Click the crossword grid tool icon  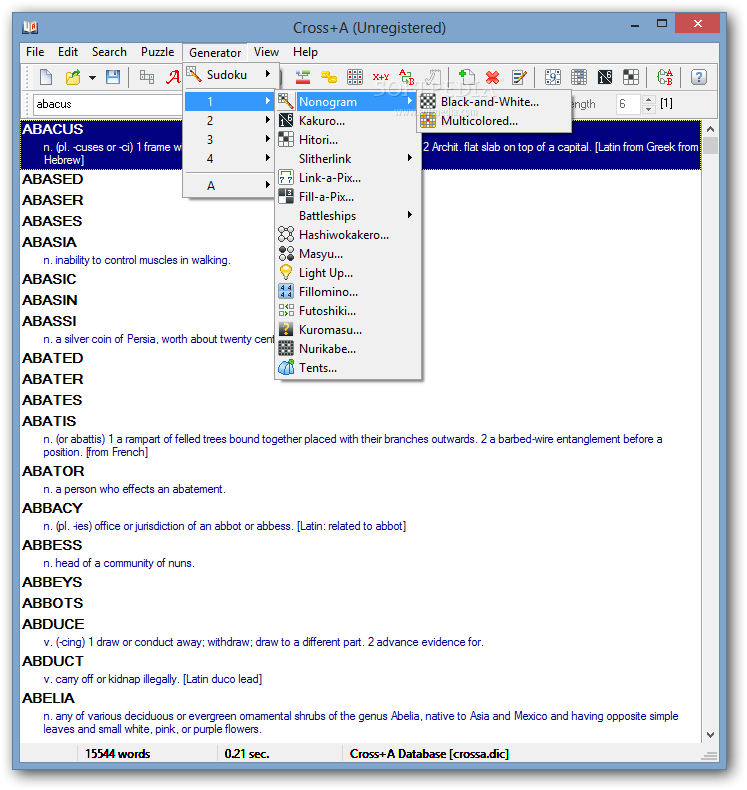click(x=147, y=77)
